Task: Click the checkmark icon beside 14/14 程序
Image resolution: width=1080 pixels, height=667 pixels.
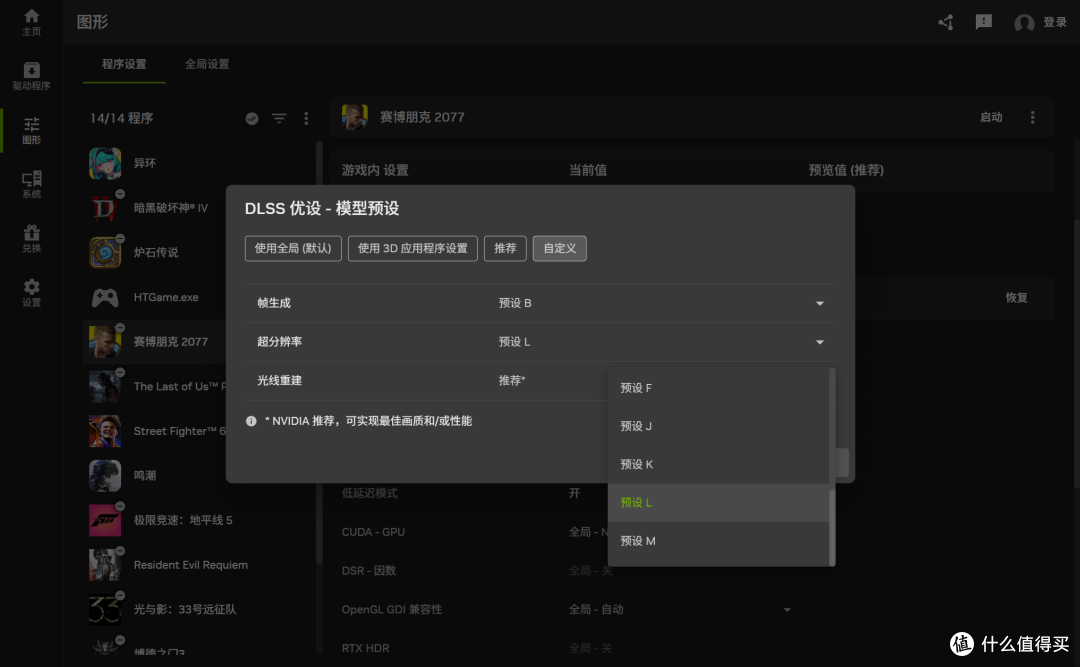Action: [252, 119]
